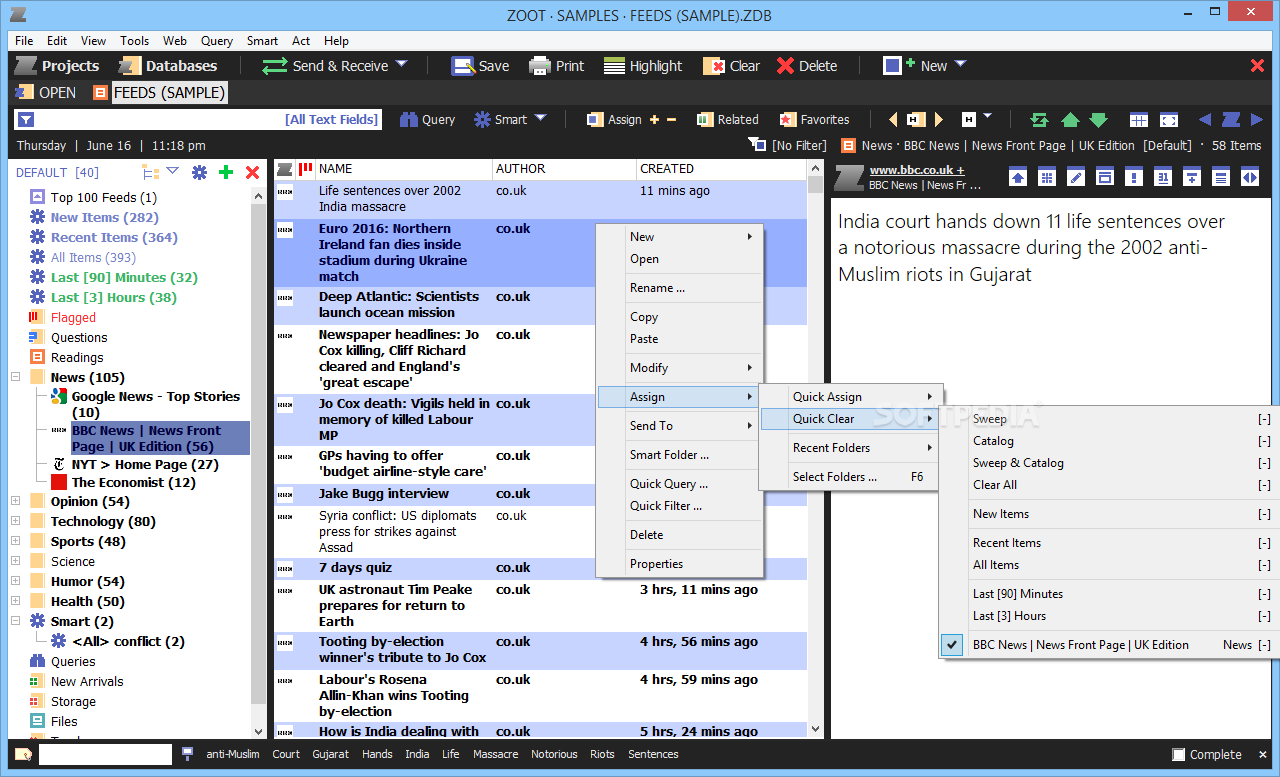Click the Assign minus icon

pos(671,120)
